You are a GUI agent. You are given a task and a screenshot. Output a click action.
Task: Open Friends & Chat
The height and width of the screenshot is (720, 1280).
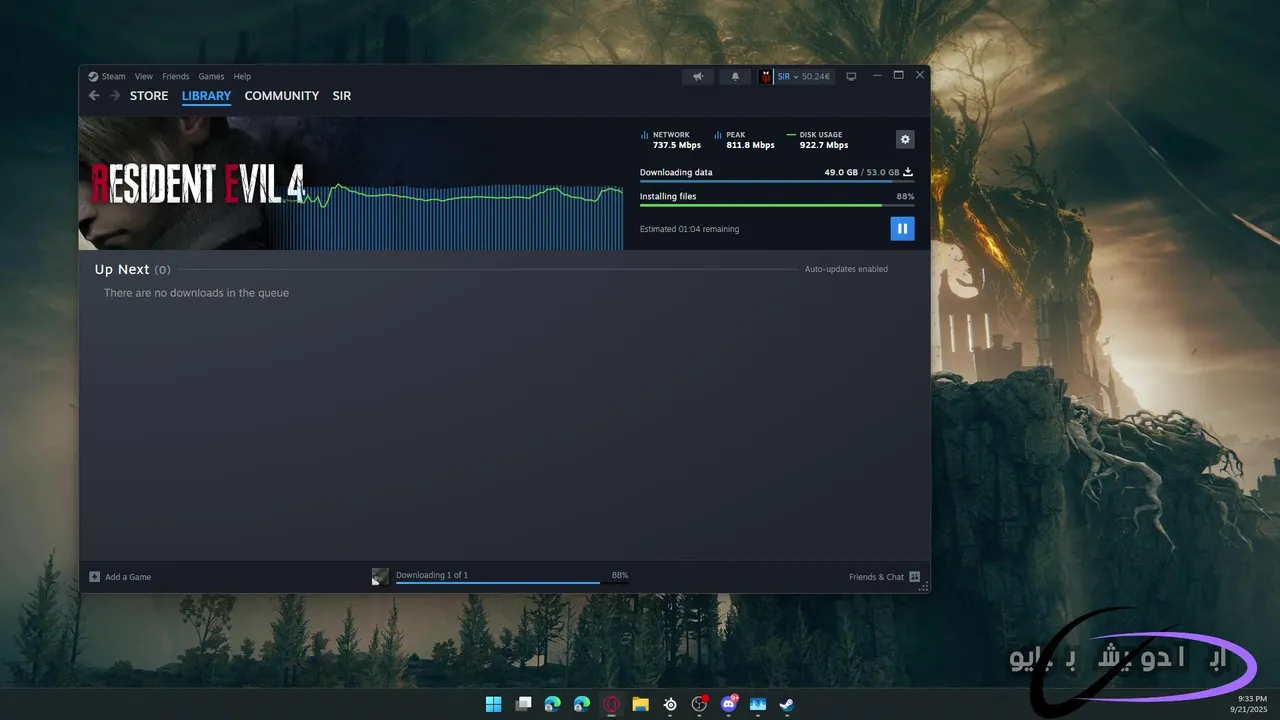tap(885, 577)
